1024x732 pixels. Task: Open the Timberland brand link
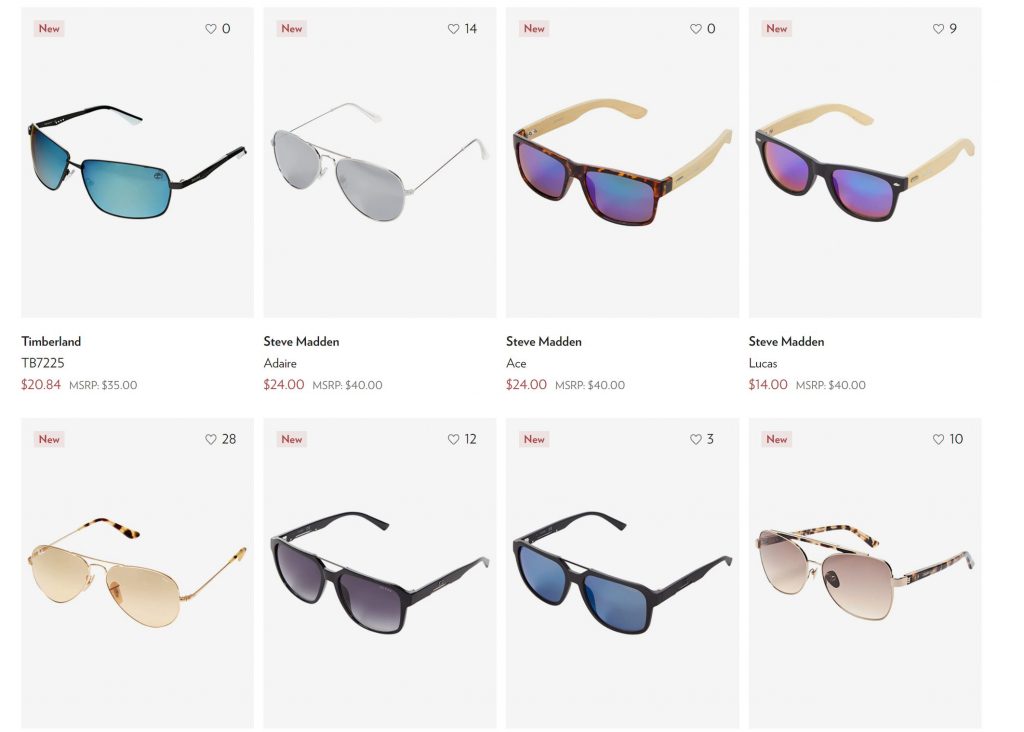(x=51, y=342)
